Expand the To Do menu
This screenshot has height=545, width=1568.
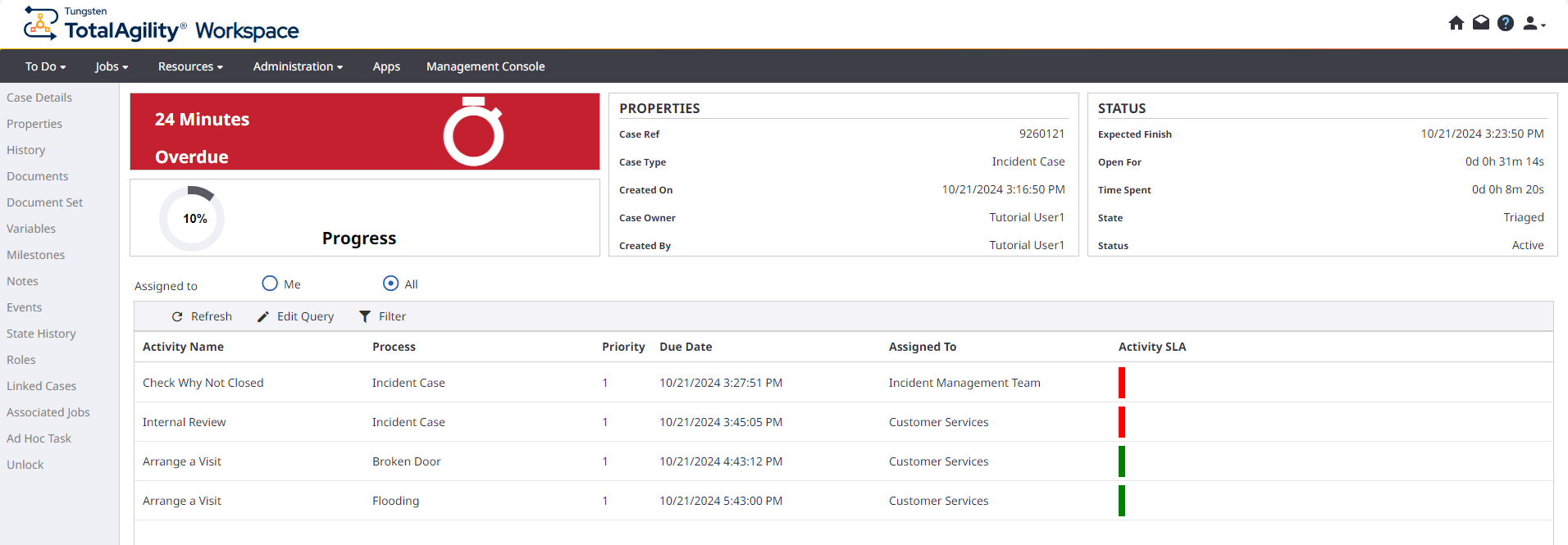pyautogui.click(x=45, y=66)
